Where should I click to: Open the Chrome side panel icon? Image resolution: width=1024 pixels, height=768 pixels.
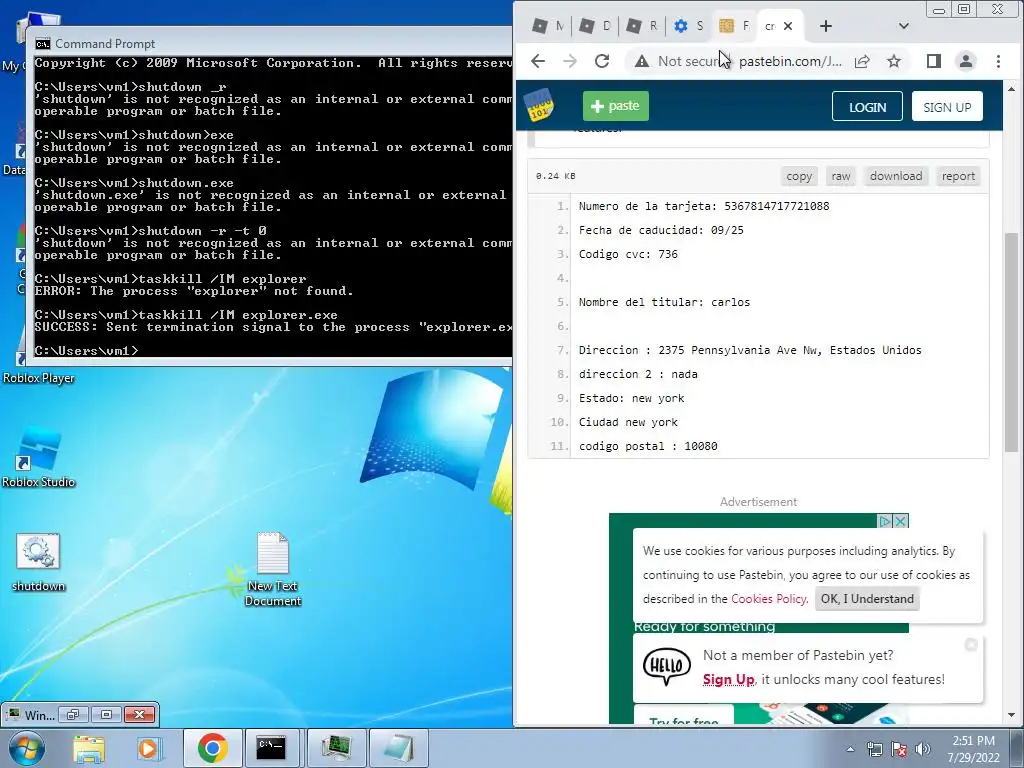934,61
